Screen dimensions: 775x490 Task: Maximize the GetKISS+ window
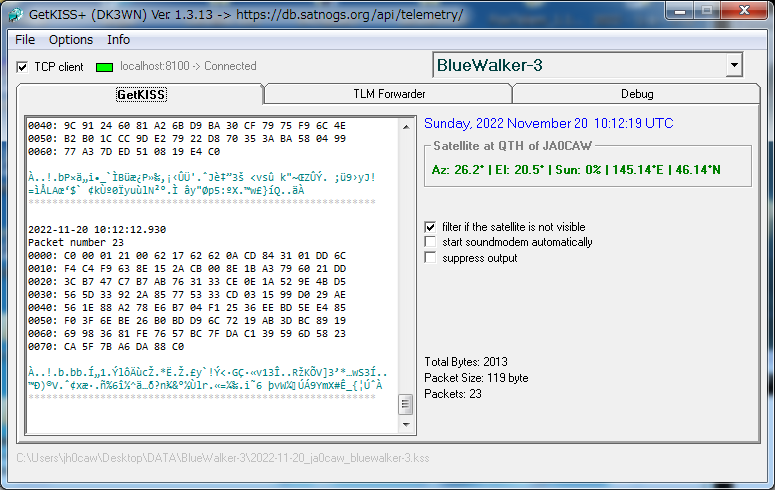pyautogui.click(x=707, y=11)
